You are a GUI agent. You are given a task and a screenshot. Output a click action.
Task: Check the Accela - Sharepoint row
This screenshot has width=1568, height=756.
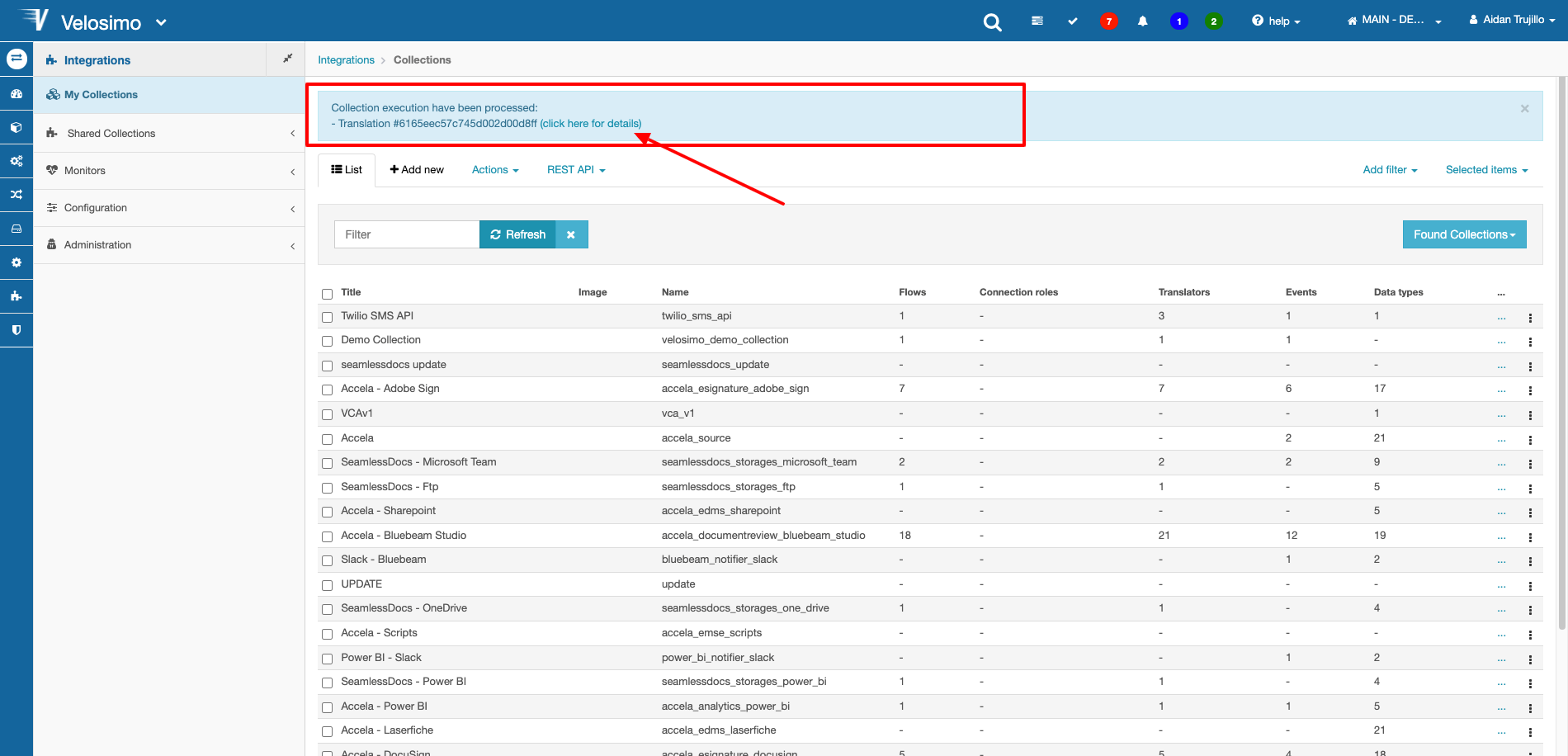point(327,512)
